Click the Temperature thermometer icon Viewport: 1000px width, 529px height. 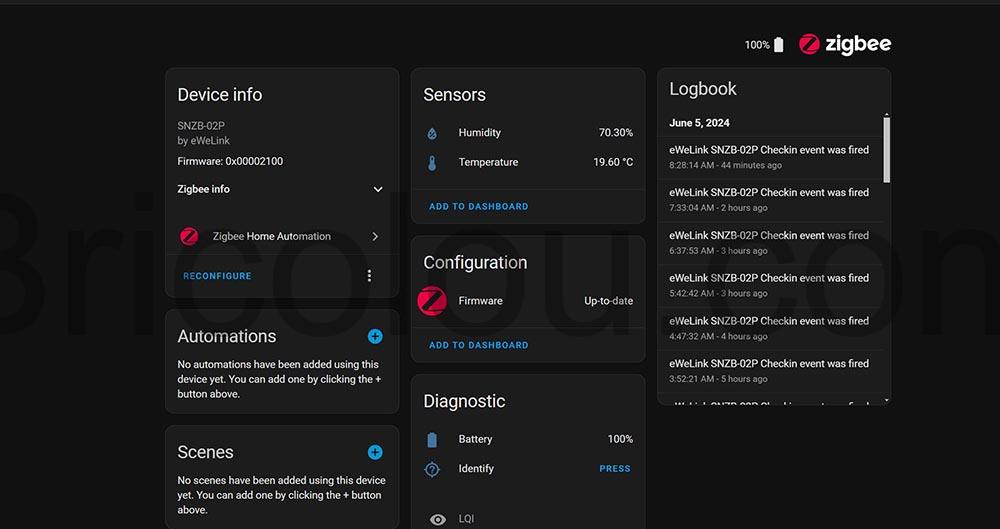pos(432,163)
